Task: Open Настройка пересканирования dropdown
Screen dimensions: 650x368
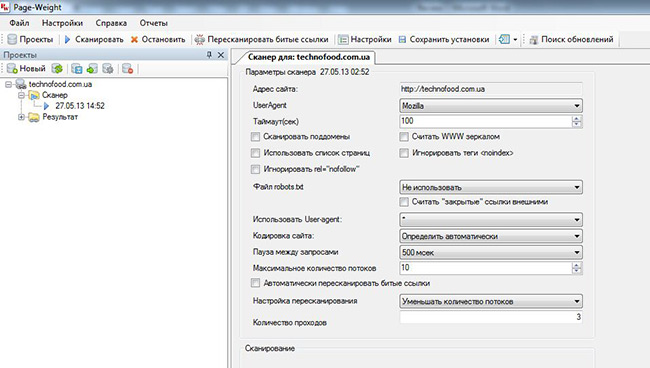Action: pyautogui.click(x=491, y=301)
